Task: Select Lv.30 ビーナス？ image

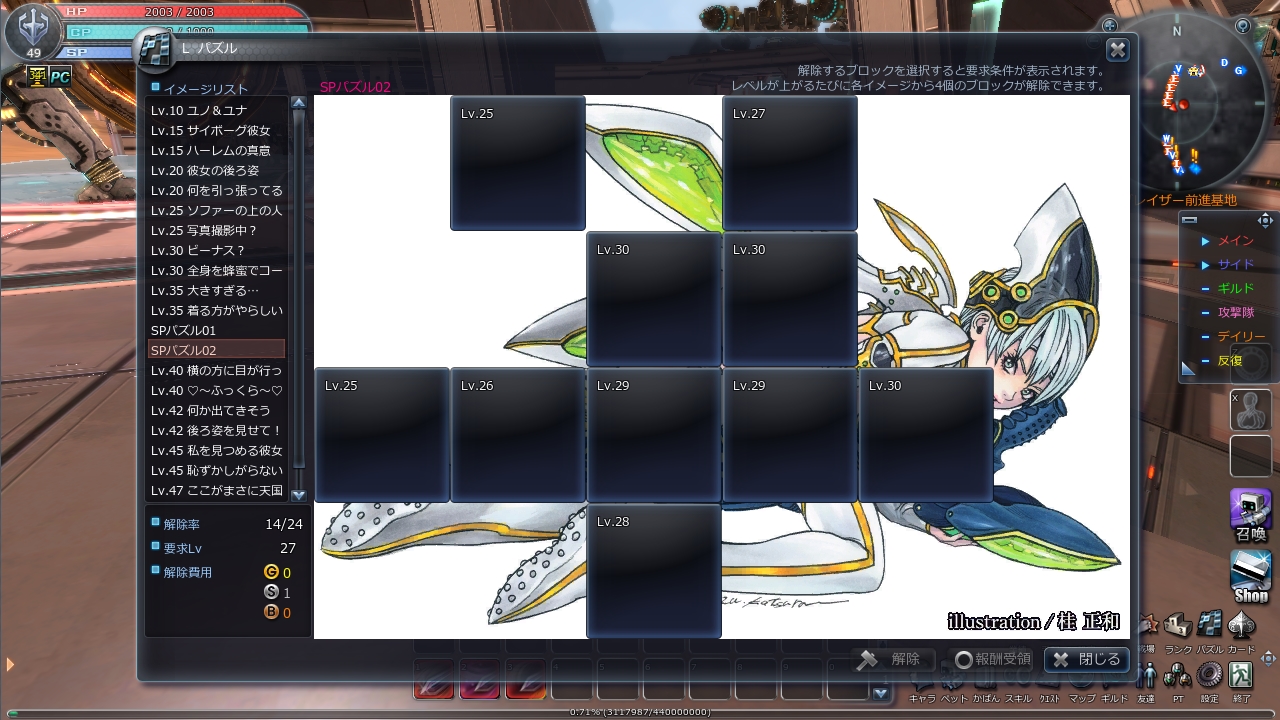Action: [x=217, y=250]
